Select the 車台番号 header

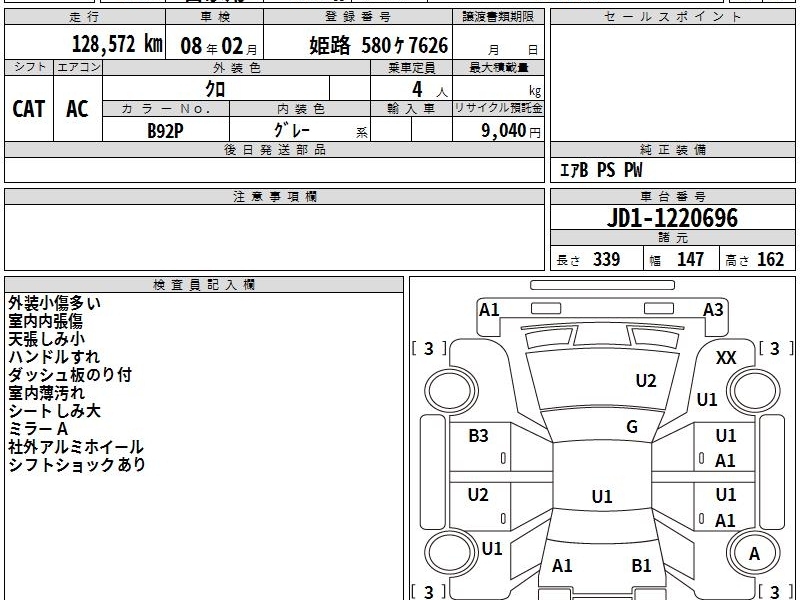(672, 197)
